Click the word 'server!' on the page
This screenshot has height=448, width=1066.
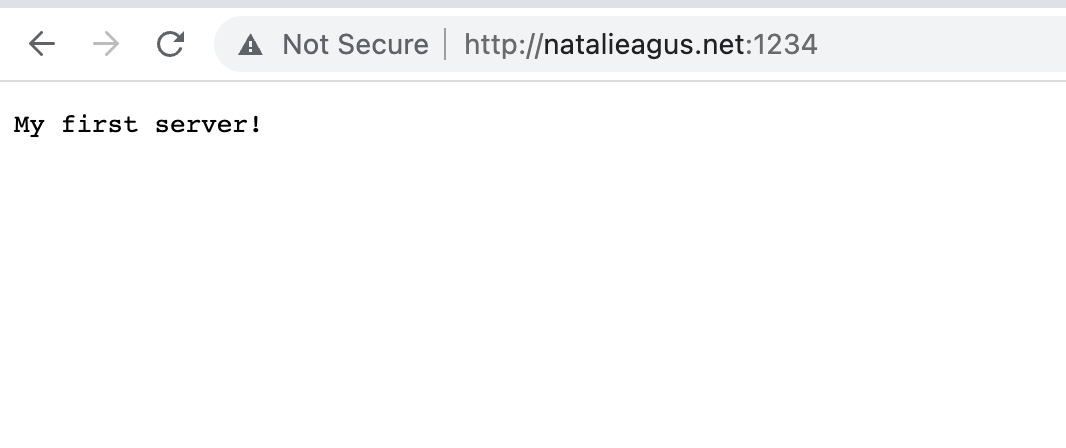(x=208, y=124)
